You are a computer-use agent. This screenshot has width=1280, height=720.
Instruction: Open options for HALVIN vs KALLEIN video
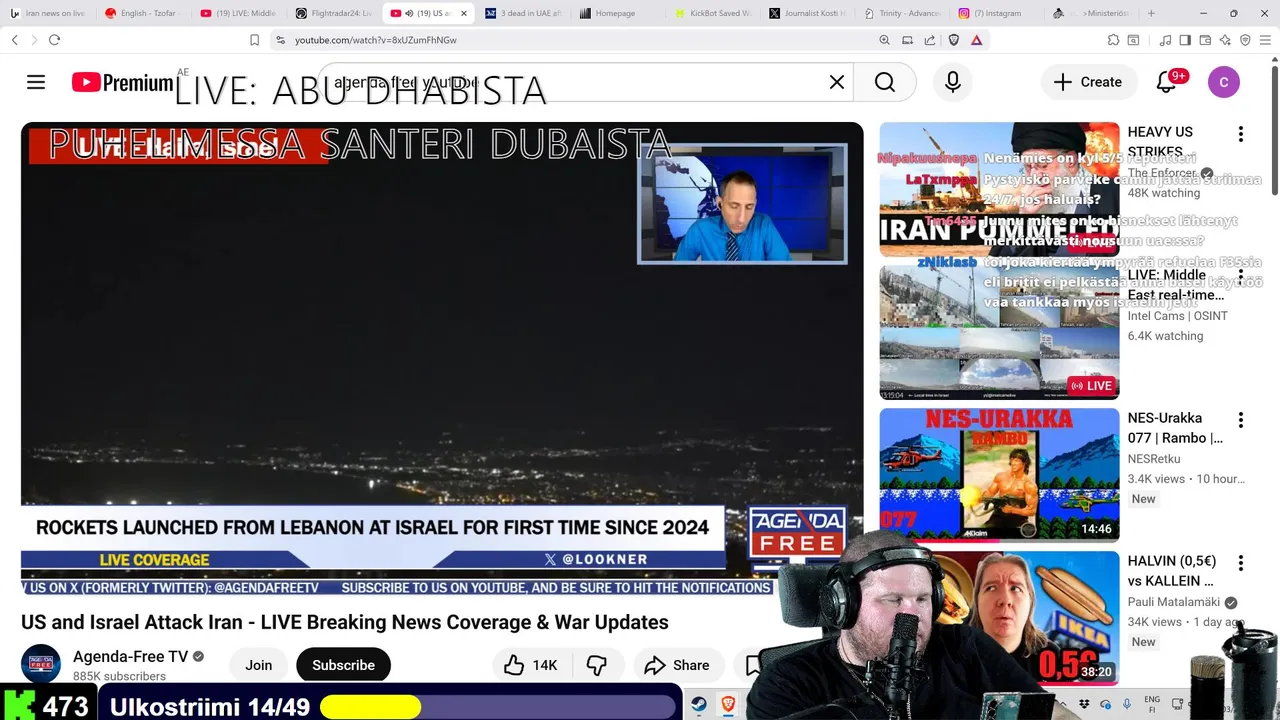tap(1240, 563)
